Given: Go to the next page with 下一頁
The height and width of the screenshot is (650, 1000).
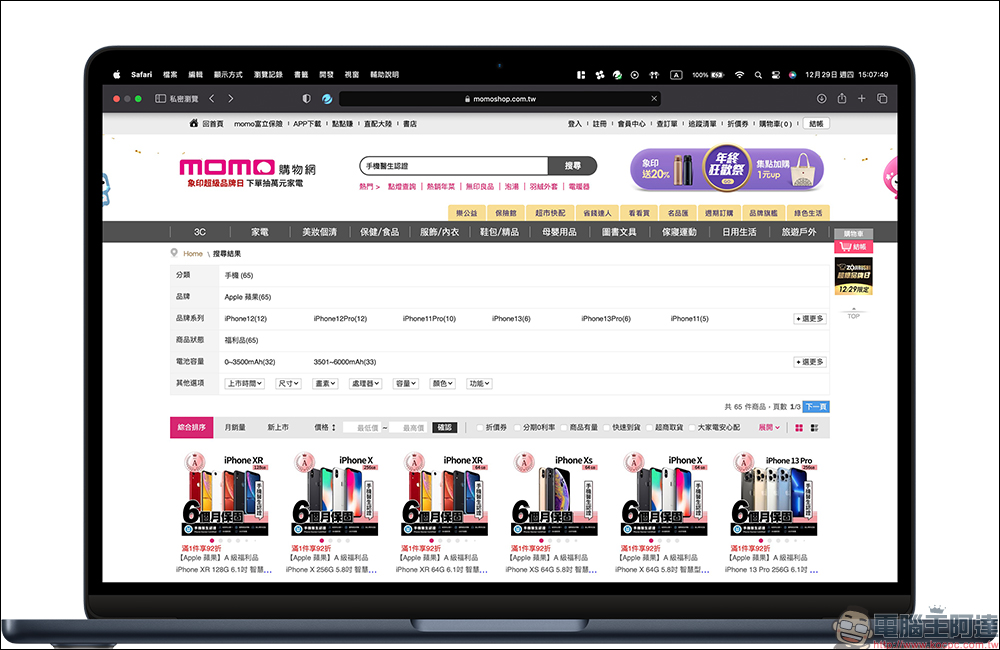Looking at the screenshot, I should (816, 406).
